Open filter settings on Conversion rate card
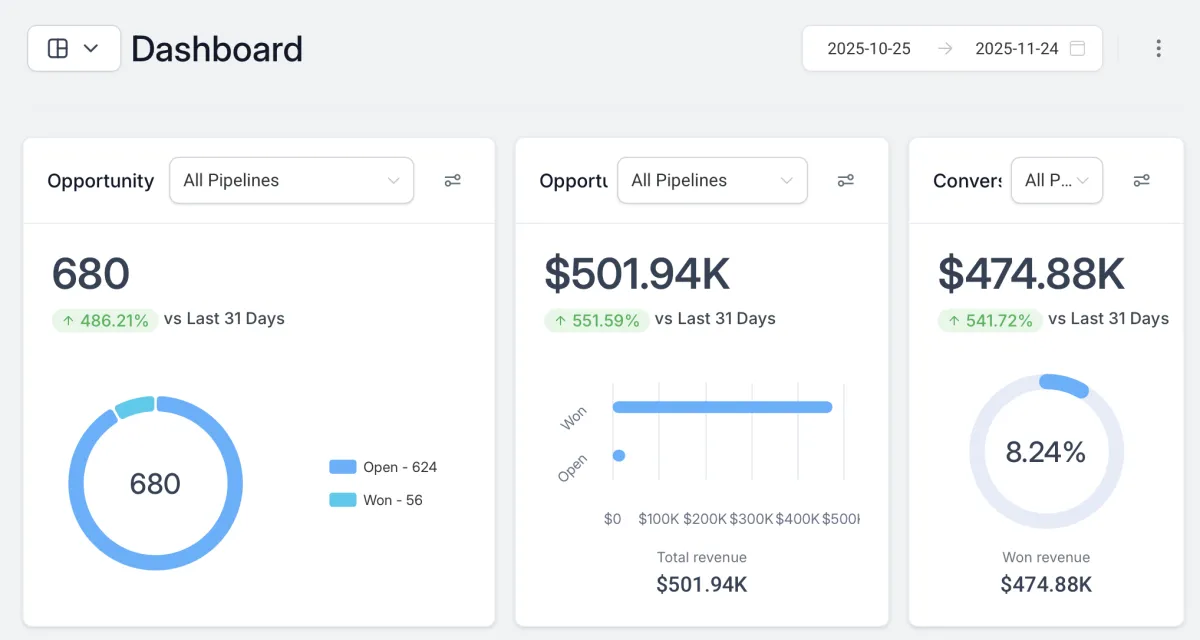The height and width of the screenshot is (640, 1200). click(x=1141, y=180)
